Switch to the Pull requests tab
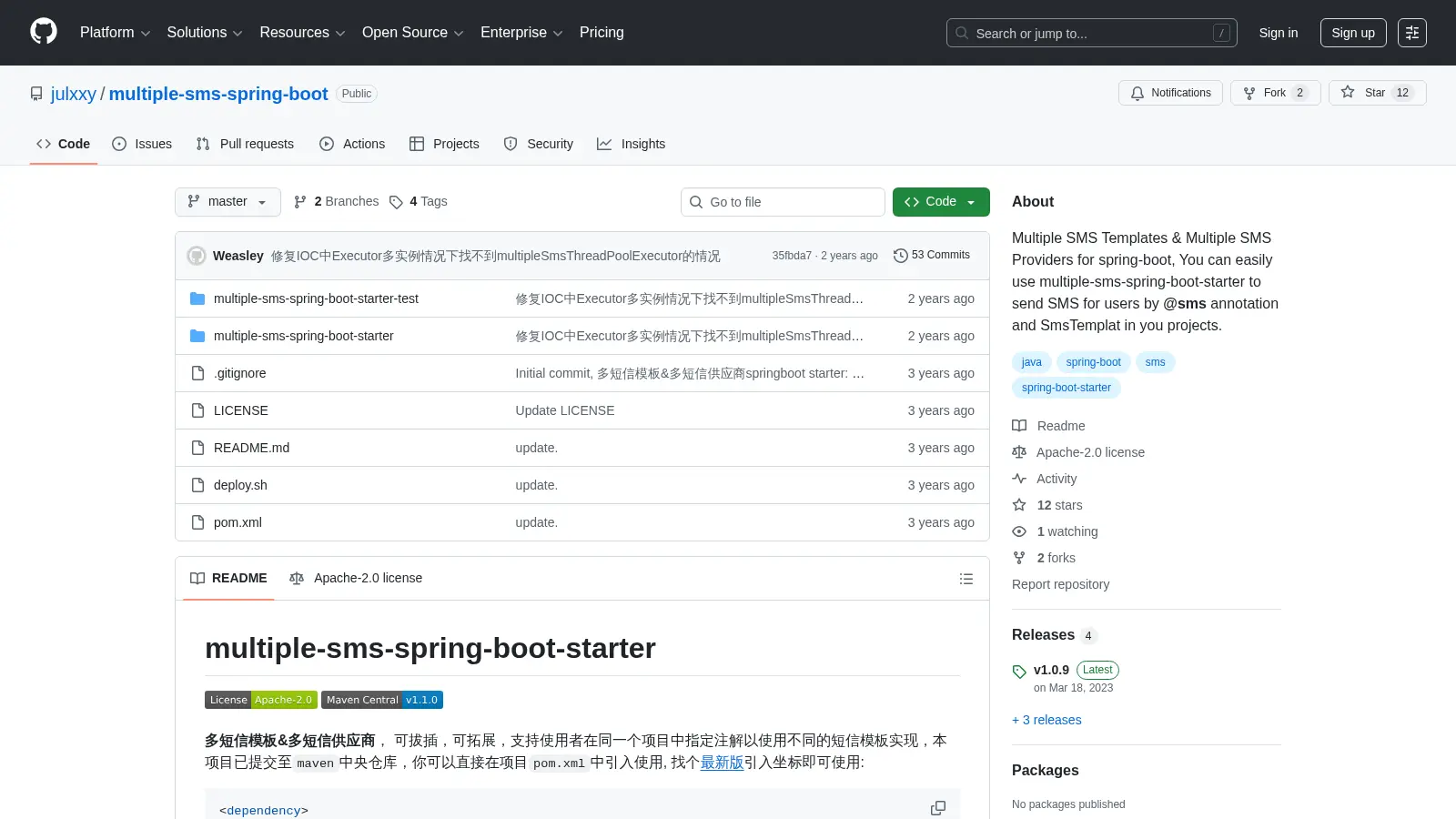 (245, 144)
